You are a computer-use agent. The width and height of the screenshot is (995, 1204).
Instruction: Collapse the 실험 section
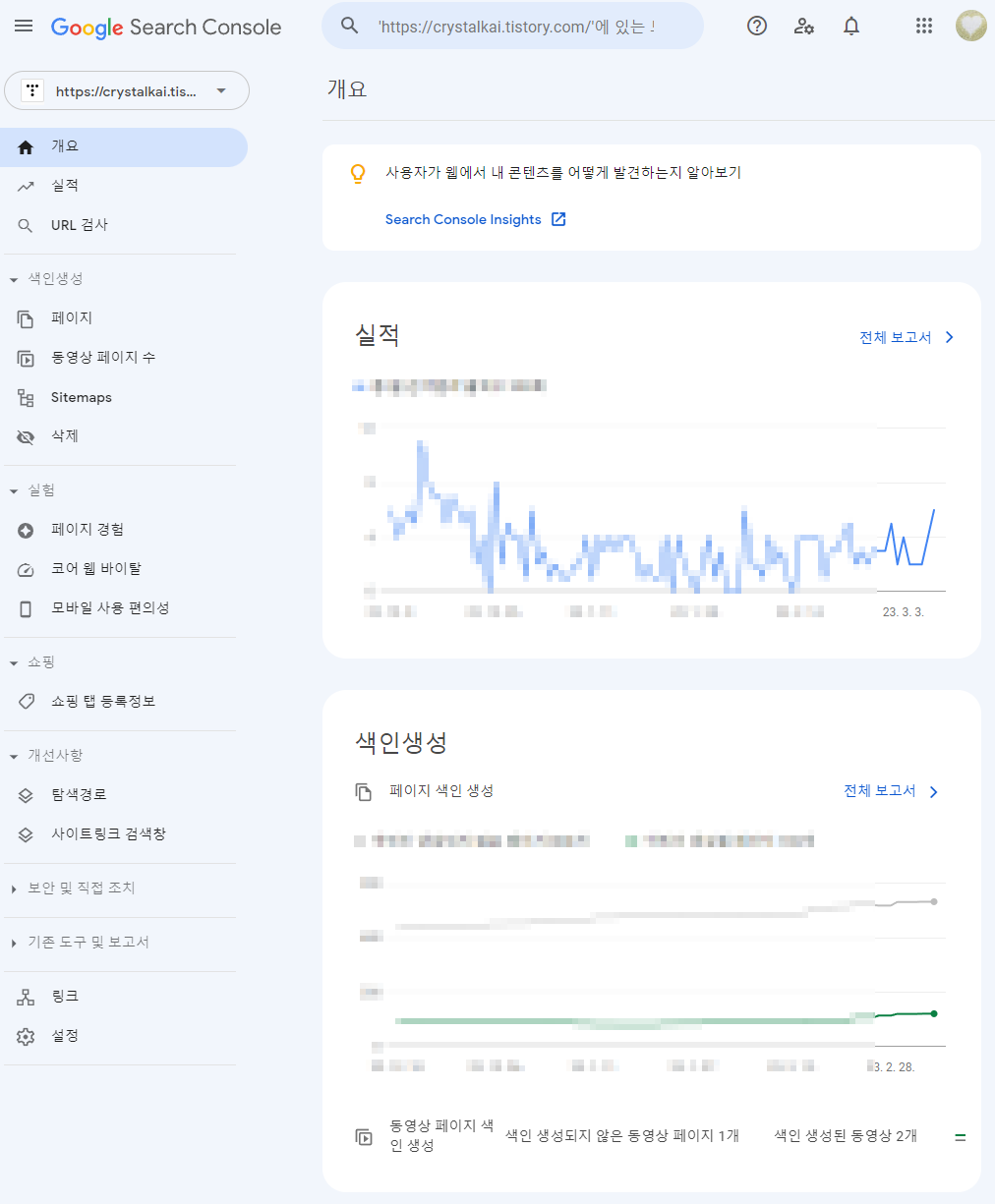14,491
